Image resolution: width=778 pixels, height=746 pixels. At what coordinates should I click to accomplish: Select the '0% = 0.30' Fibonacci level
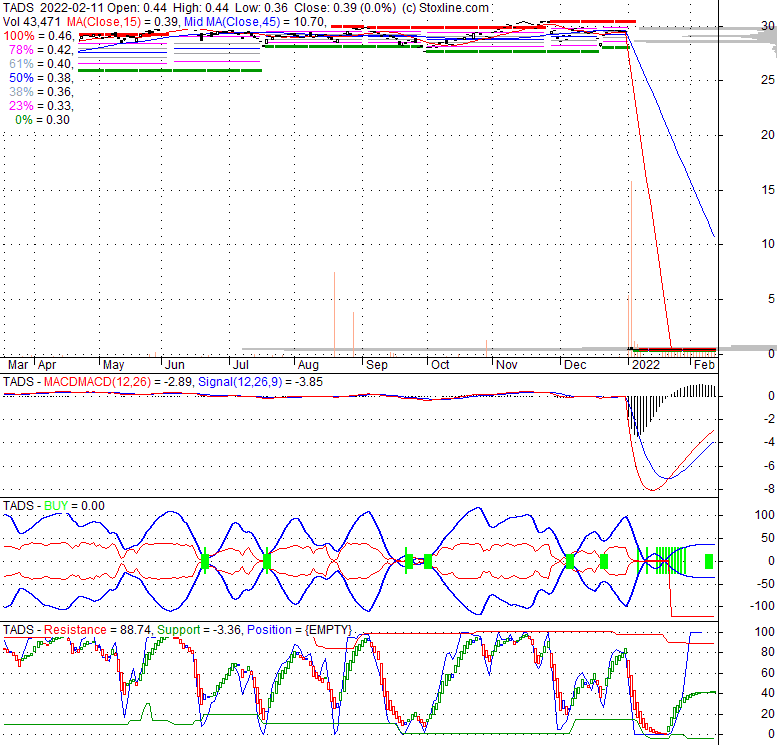pyautogui.click(x=43, y=120)
